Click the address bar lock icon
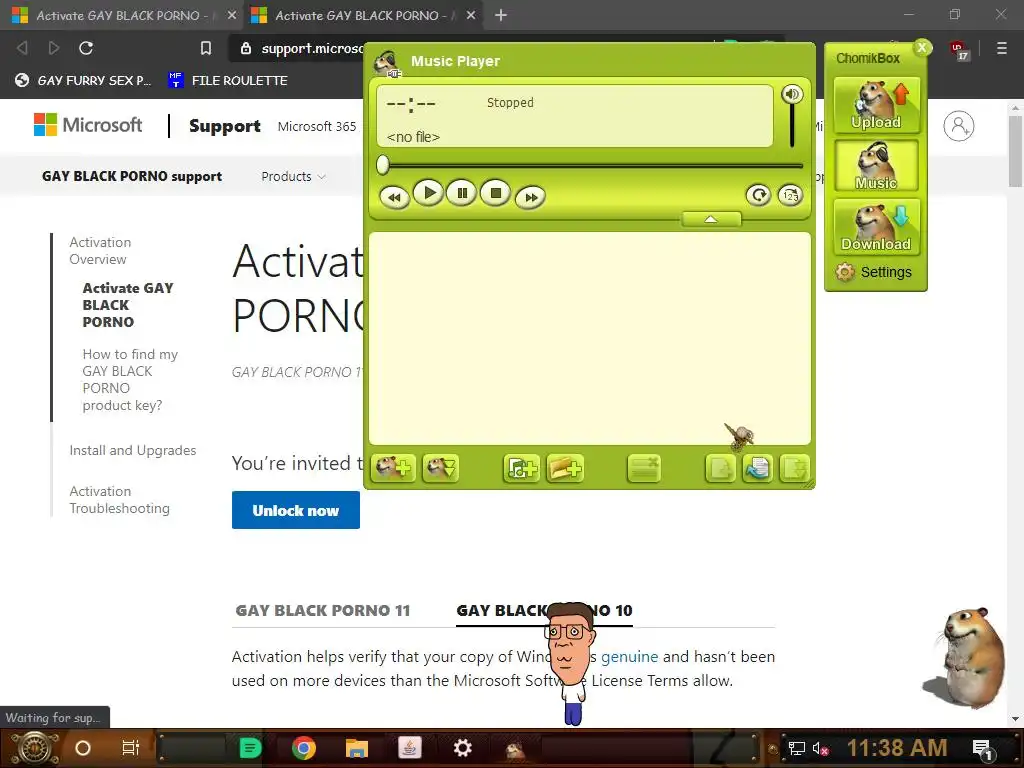The height and width of the screenshot is (768, 1024). pyautogui.click(x=246, y=48)
